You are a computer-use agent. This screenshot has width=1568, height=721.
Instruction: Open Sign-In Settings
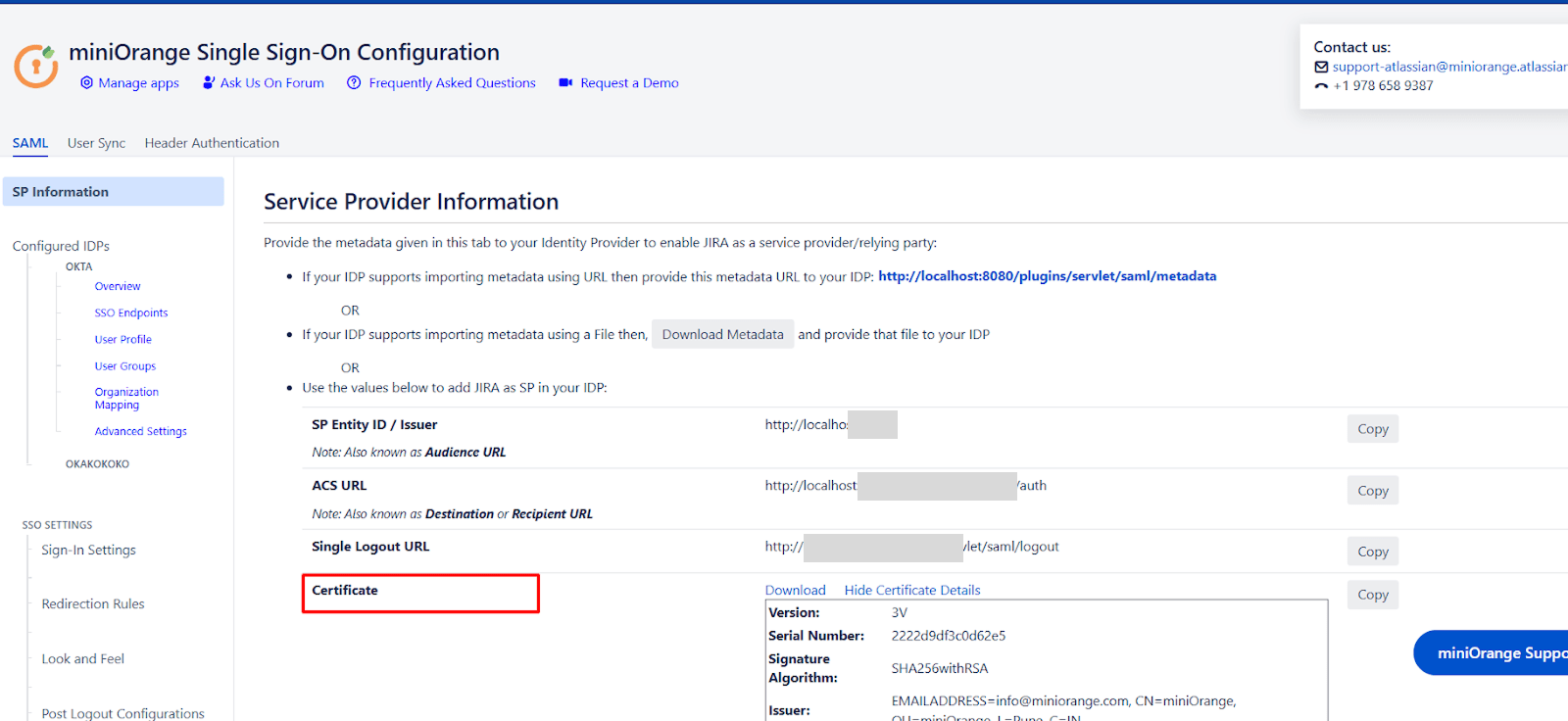(x=88, y=551)
